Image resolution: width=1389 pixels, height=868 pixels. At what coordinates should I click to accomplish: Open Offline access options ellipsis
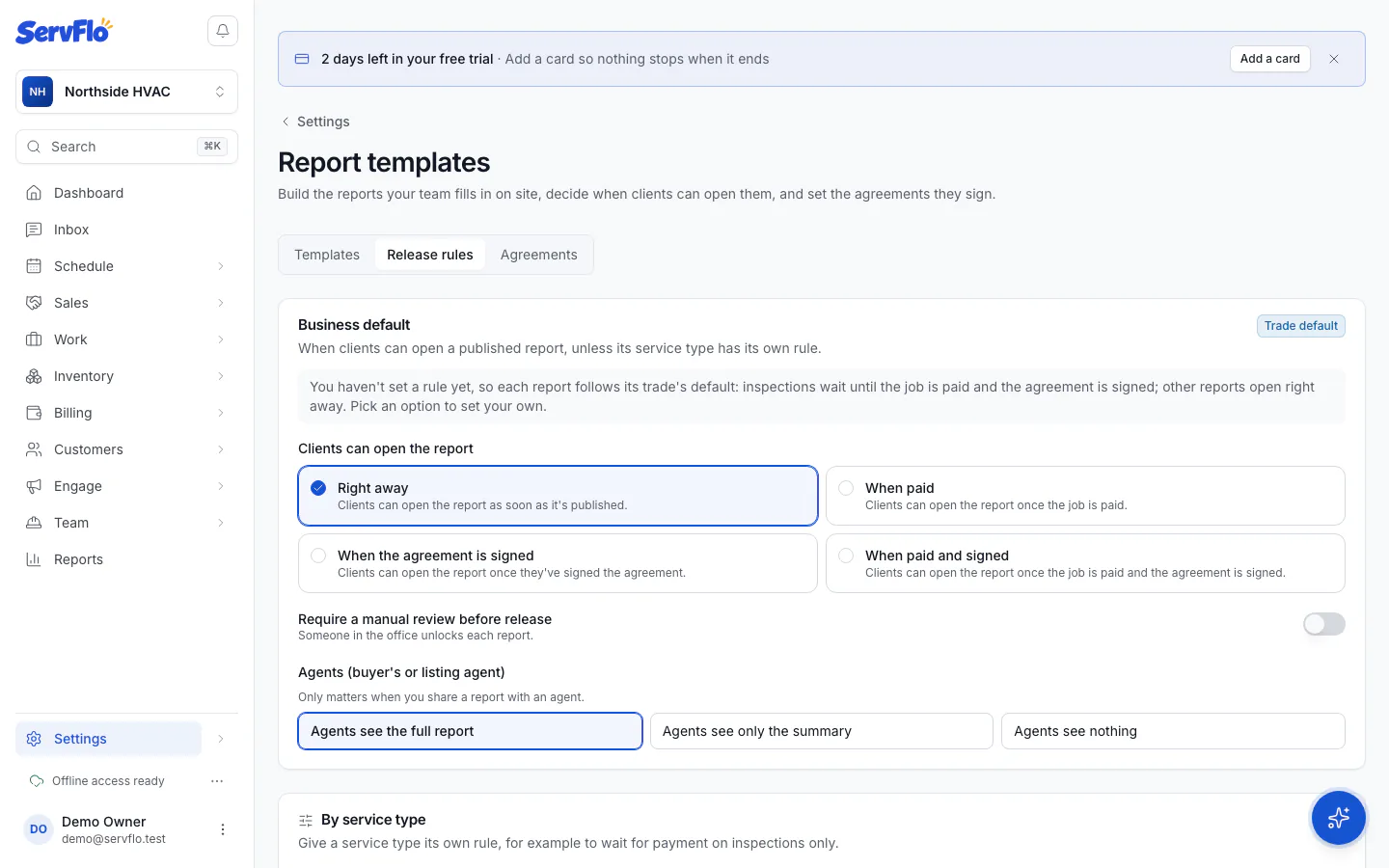click(217, 781)
